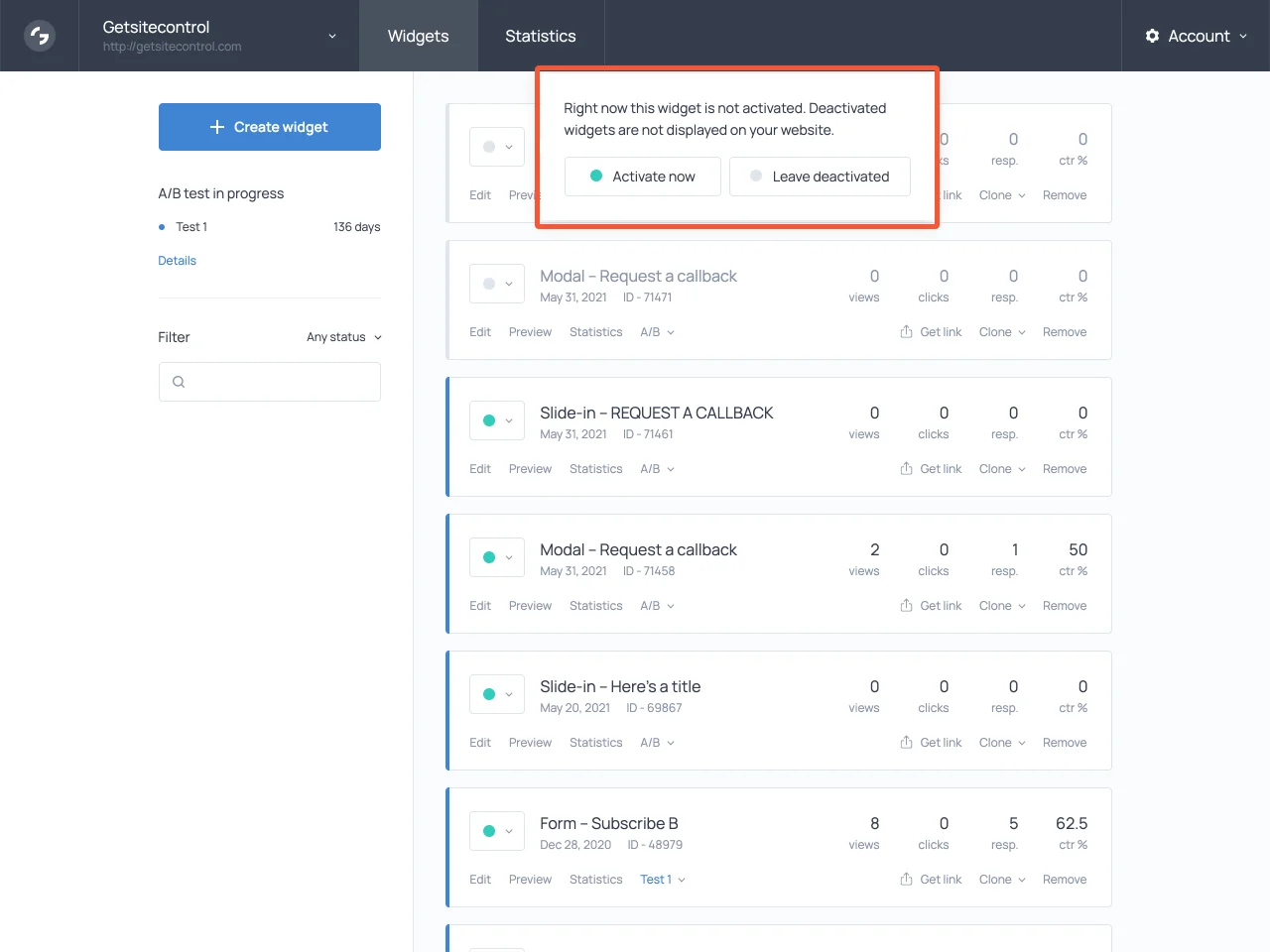
Task: Open Clone dropdown for Form Subscribe B
Action: [1002, 880]
